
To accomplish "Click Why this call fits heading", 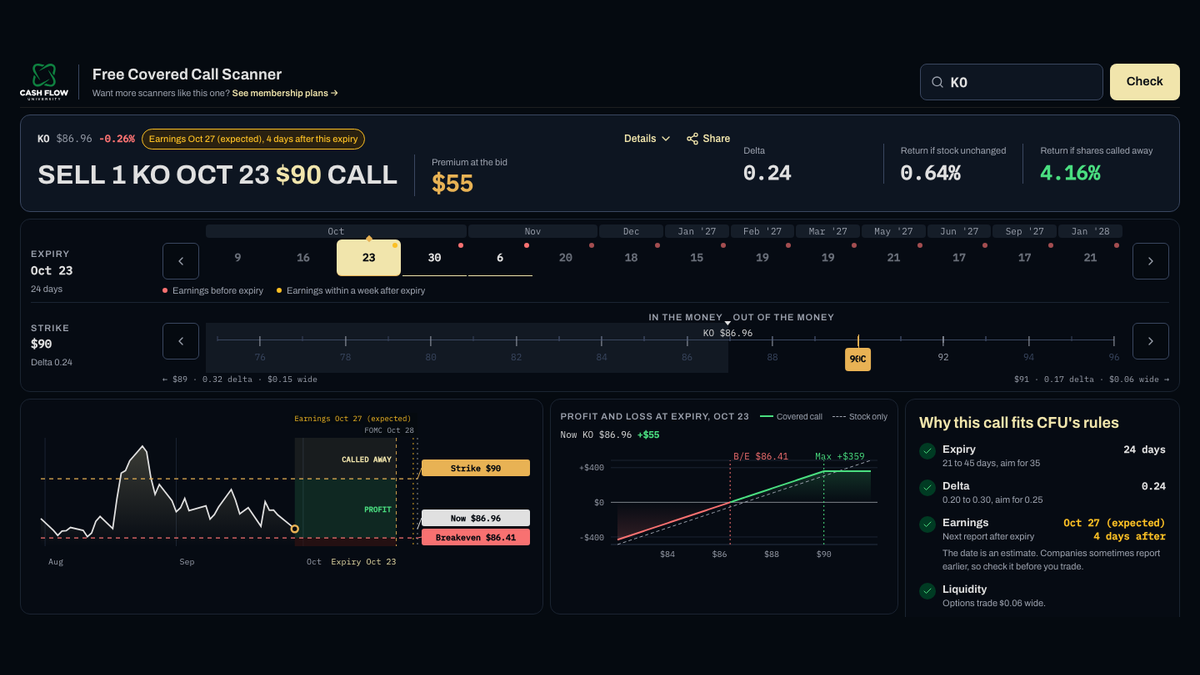I will (x=1019, y=423).
